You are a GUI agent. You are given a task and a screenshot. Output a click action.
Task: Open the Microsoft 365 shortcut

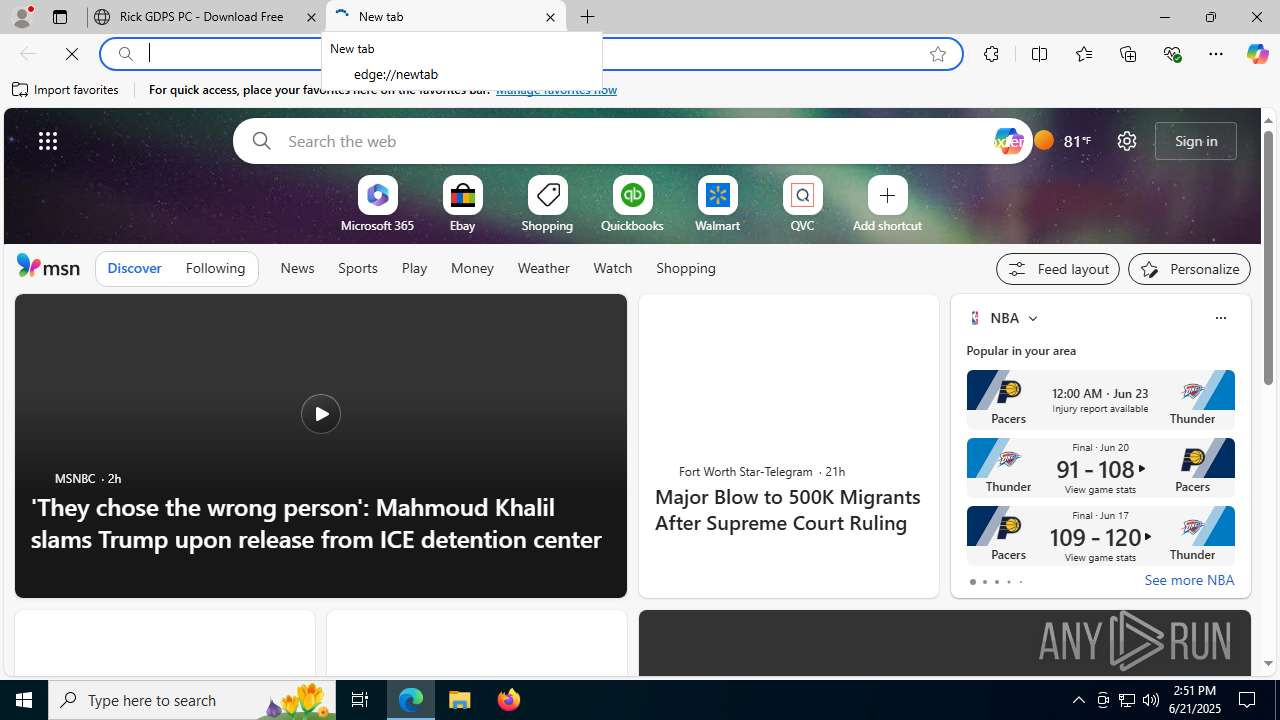coord(377,205)
